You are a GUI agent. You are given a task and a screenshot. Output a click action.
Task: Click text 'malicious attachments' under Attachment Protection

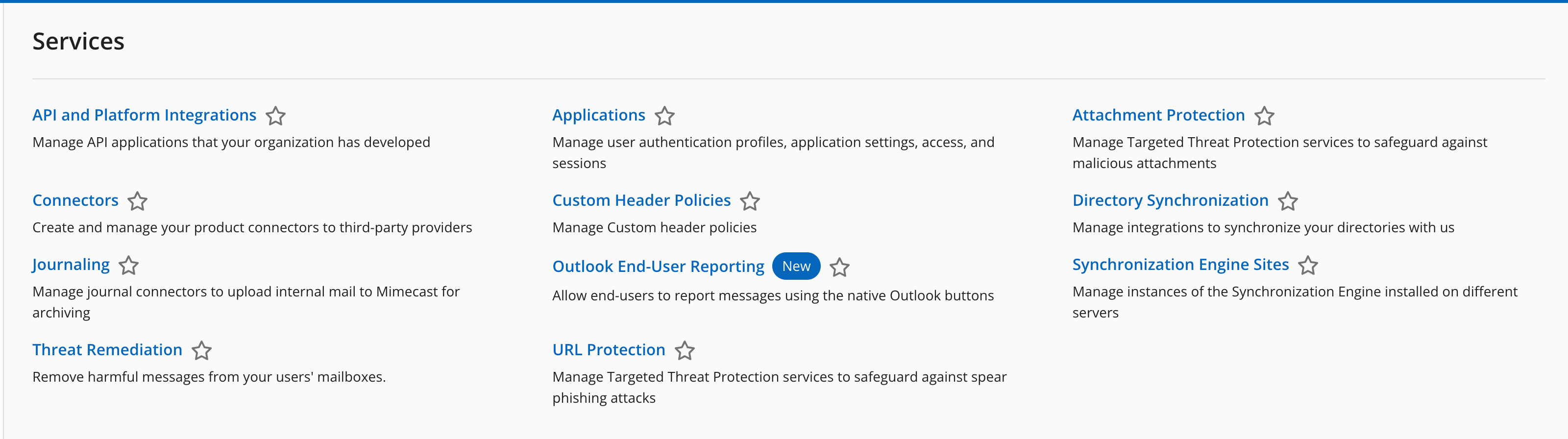pos(1144,163)
